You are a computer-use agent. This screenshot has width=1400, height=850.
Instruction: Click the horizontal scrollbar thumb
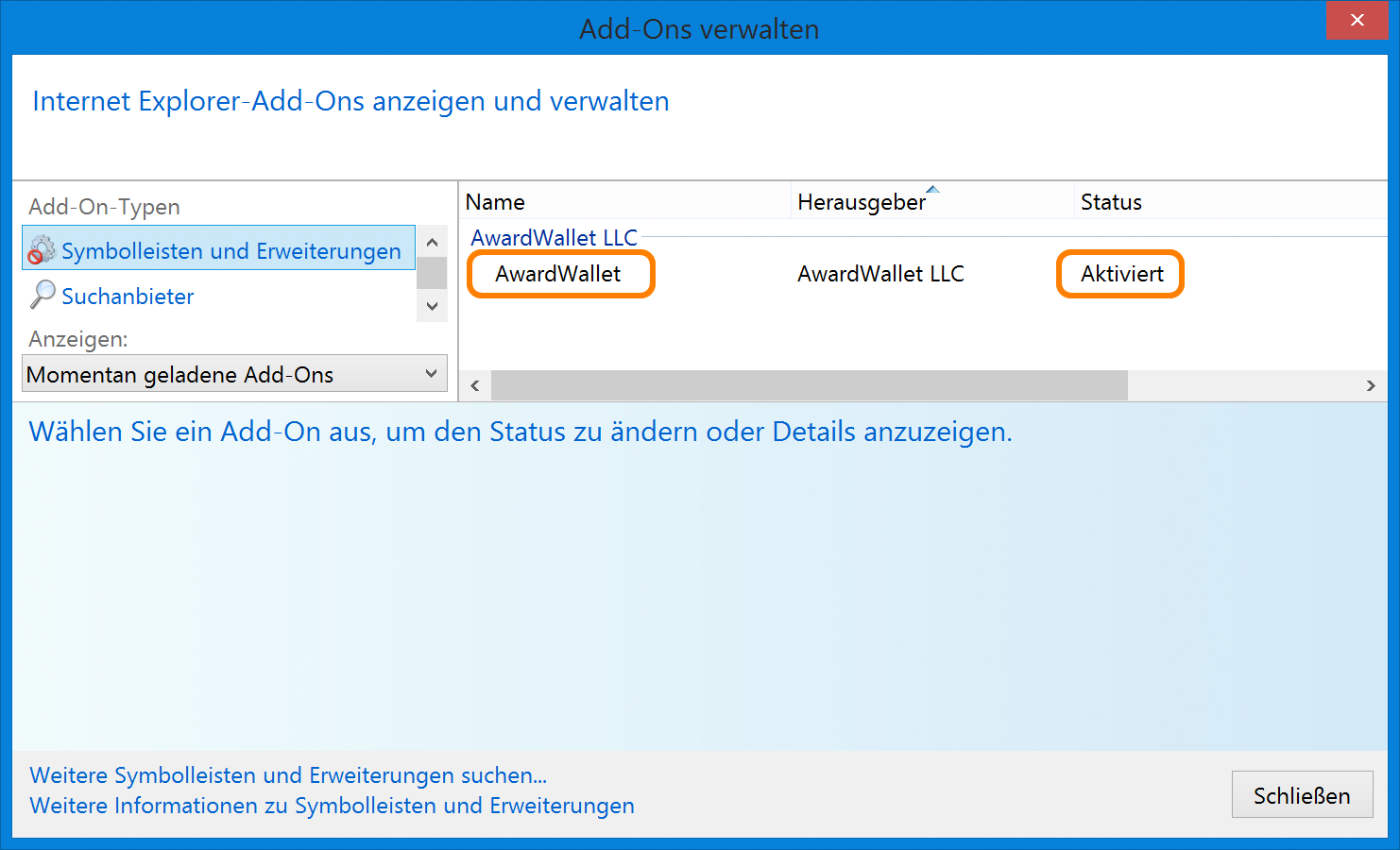pos(810,385)
